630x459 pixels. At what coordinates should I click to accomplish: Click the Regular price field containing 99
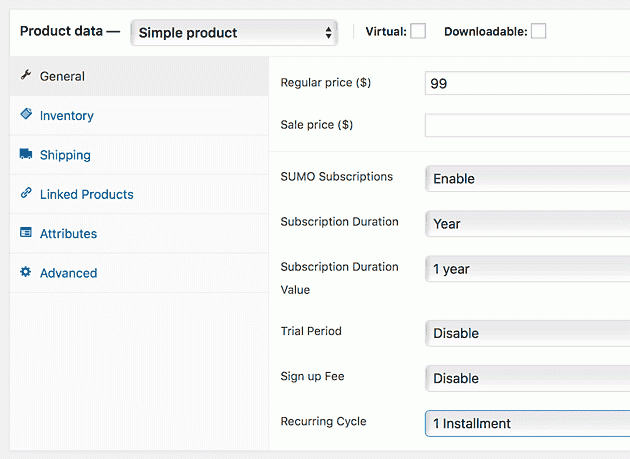click(528, 83)
